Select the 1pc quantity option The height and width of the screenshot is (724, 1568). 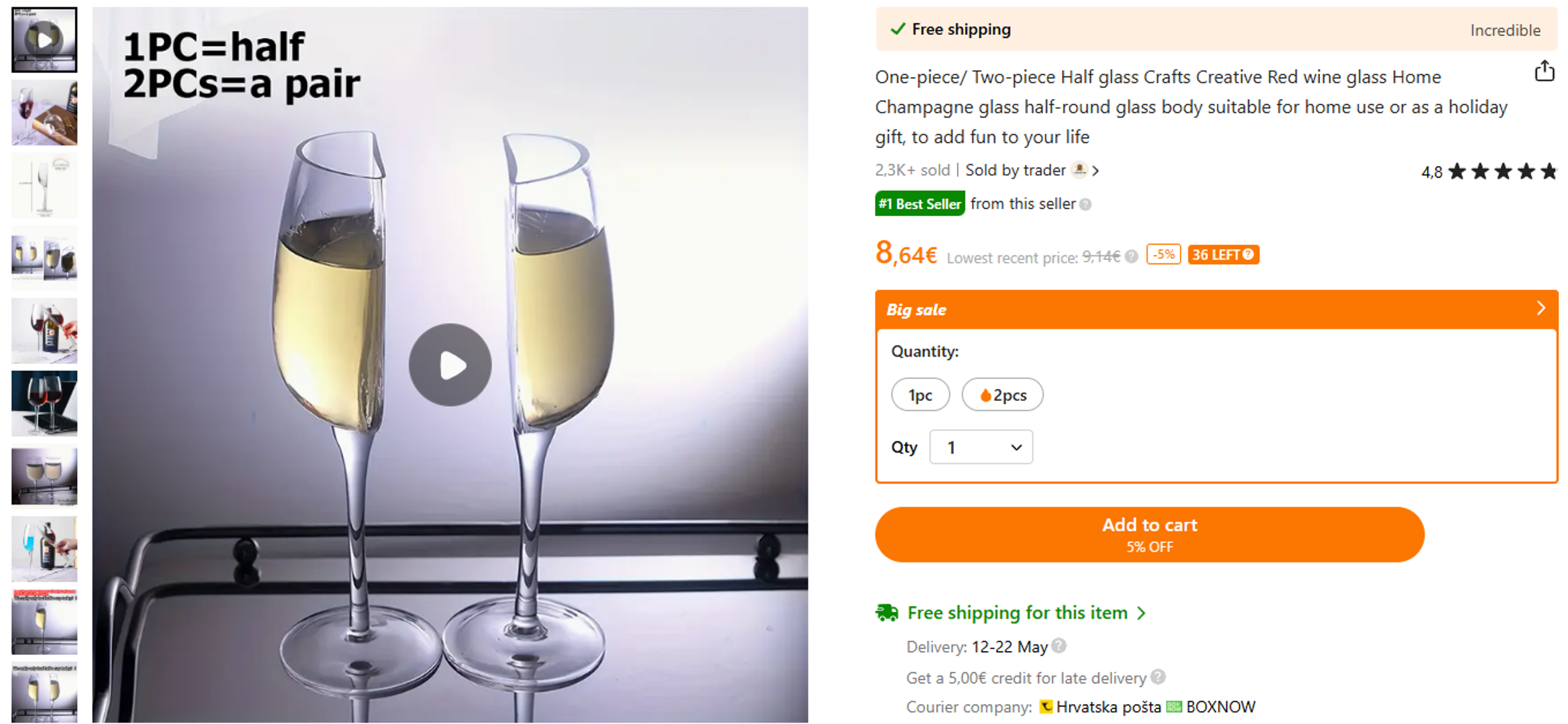(920, 395)
